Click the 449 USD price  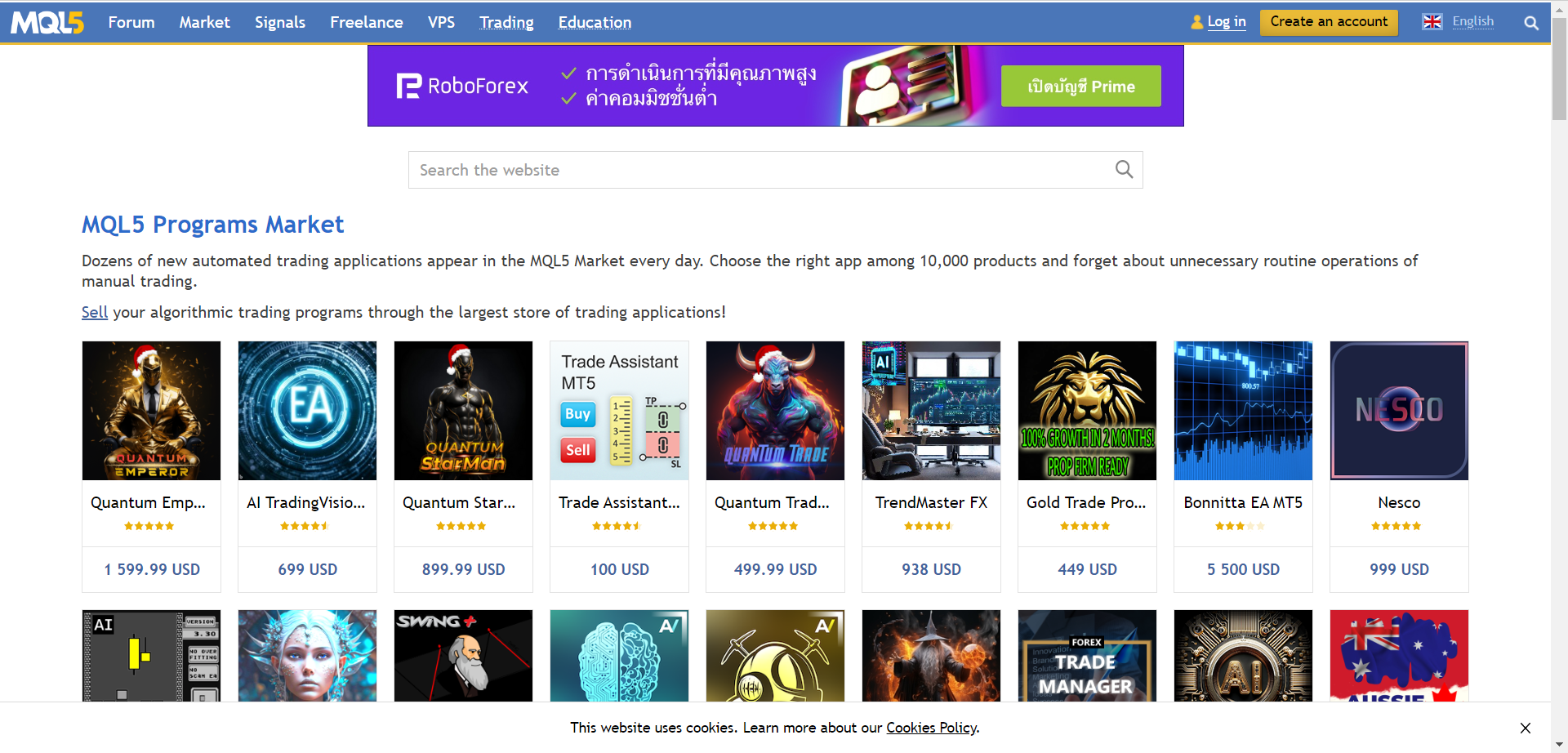coord(1088,570)
